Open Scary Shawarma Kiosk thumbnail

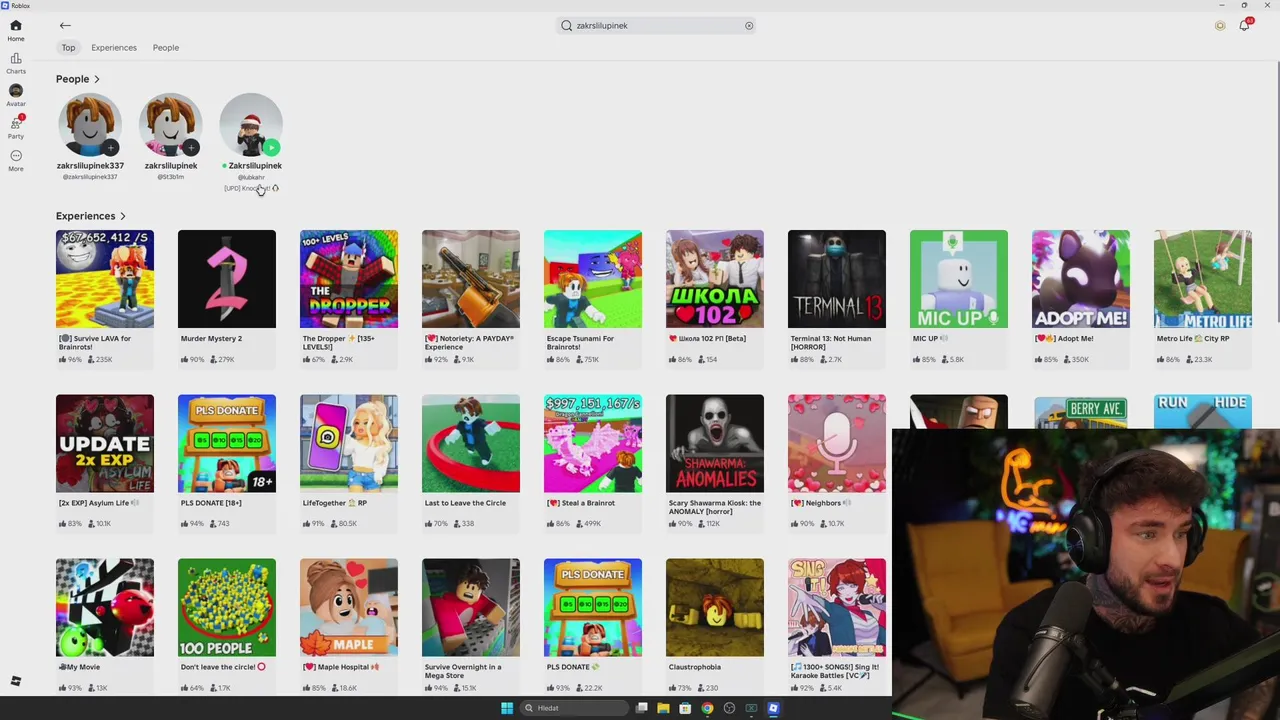[715, 443]
